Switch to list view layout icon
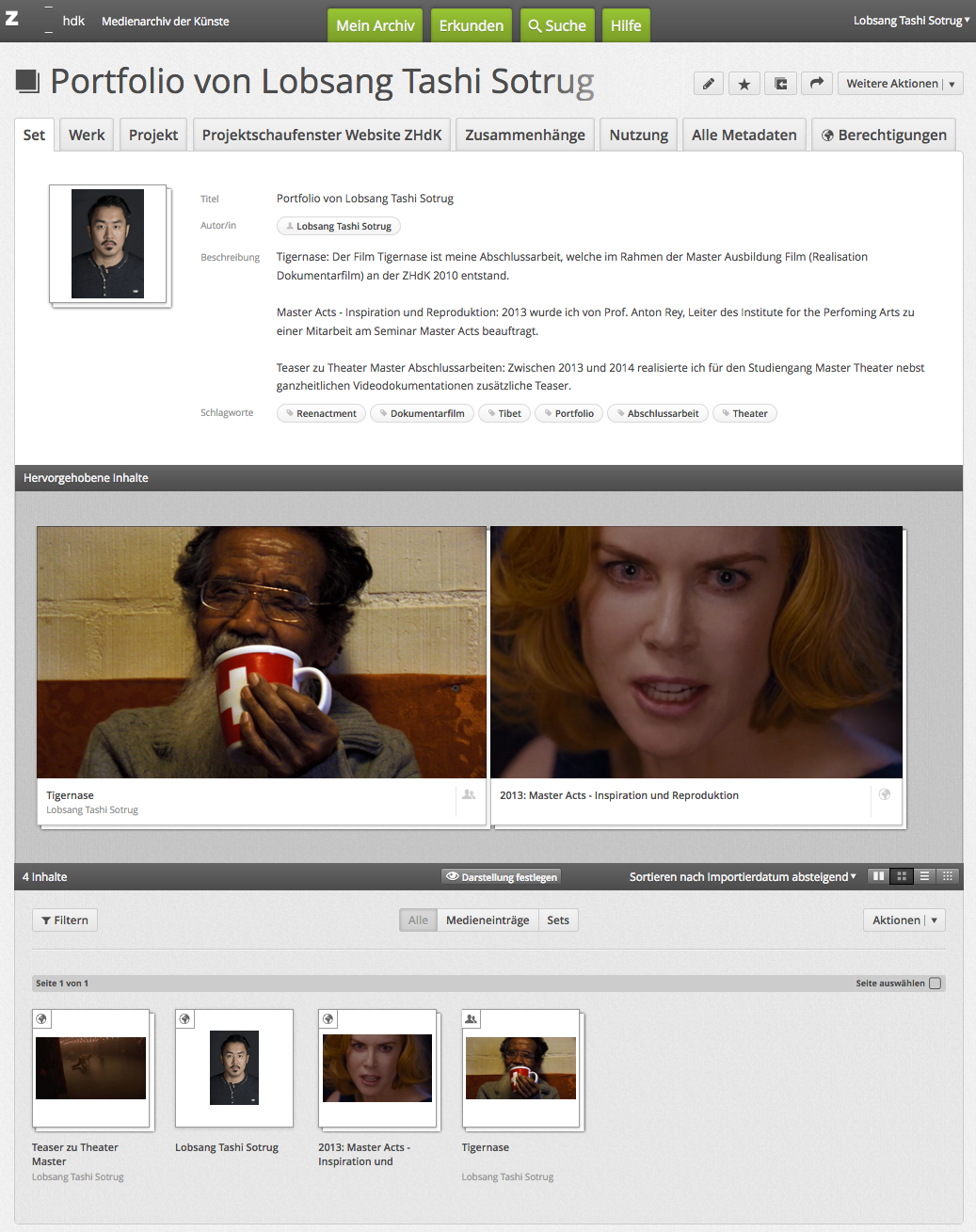976x1232 pixels. click(924, 876)
